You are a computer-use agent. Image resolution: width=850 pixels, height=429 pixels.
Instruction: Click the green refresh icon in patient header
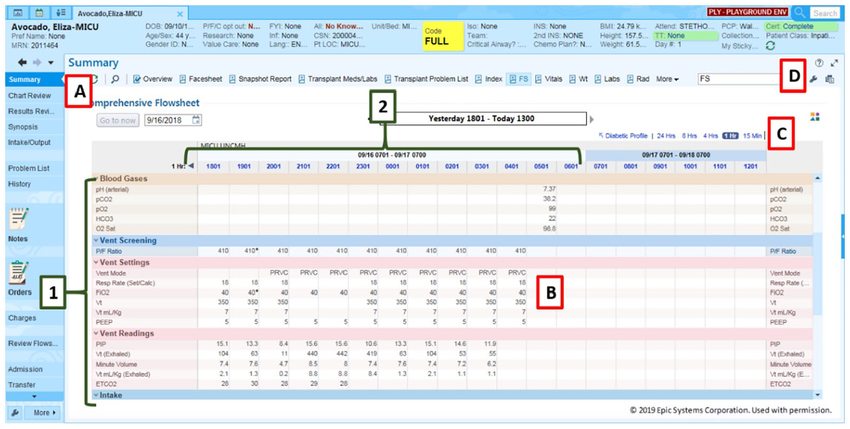point(769,47)
